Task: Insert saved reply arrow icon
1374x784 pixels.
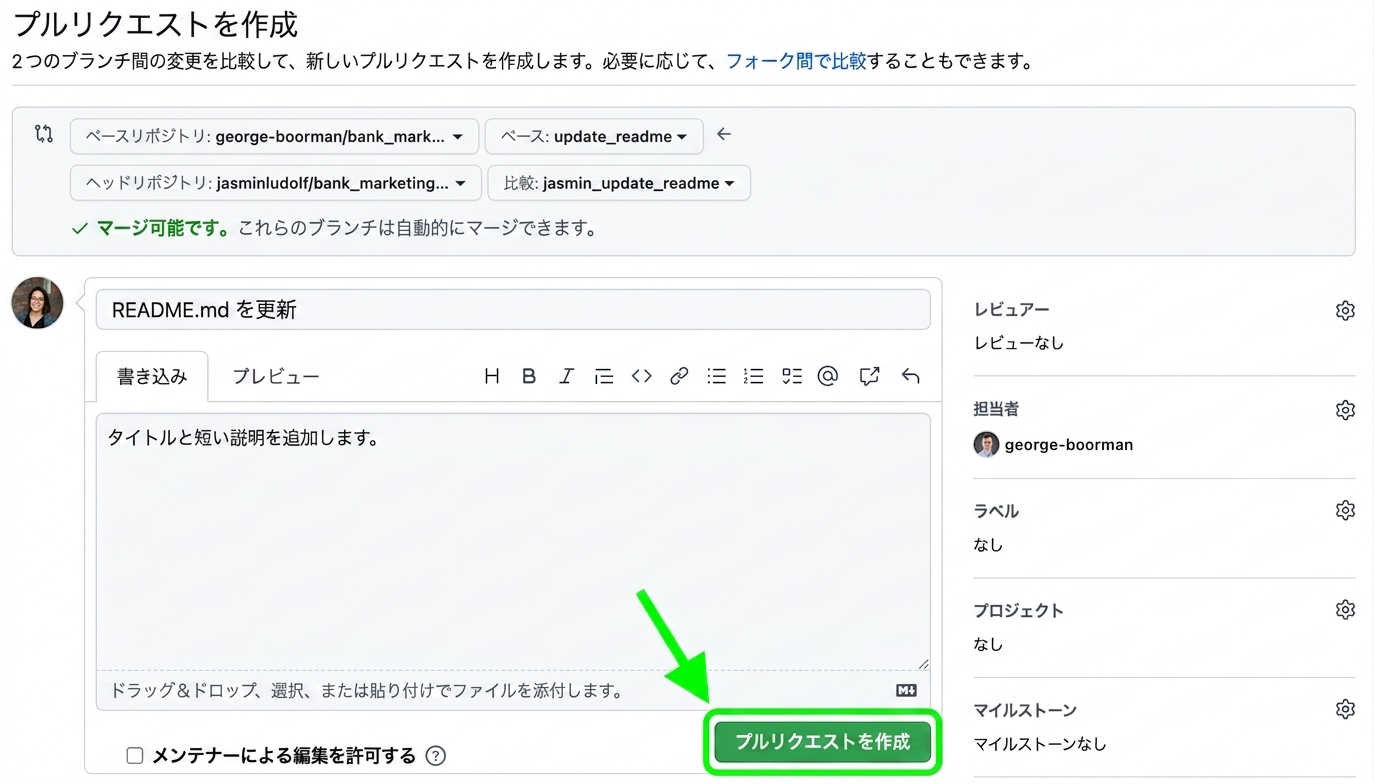Action: (910, 376)
